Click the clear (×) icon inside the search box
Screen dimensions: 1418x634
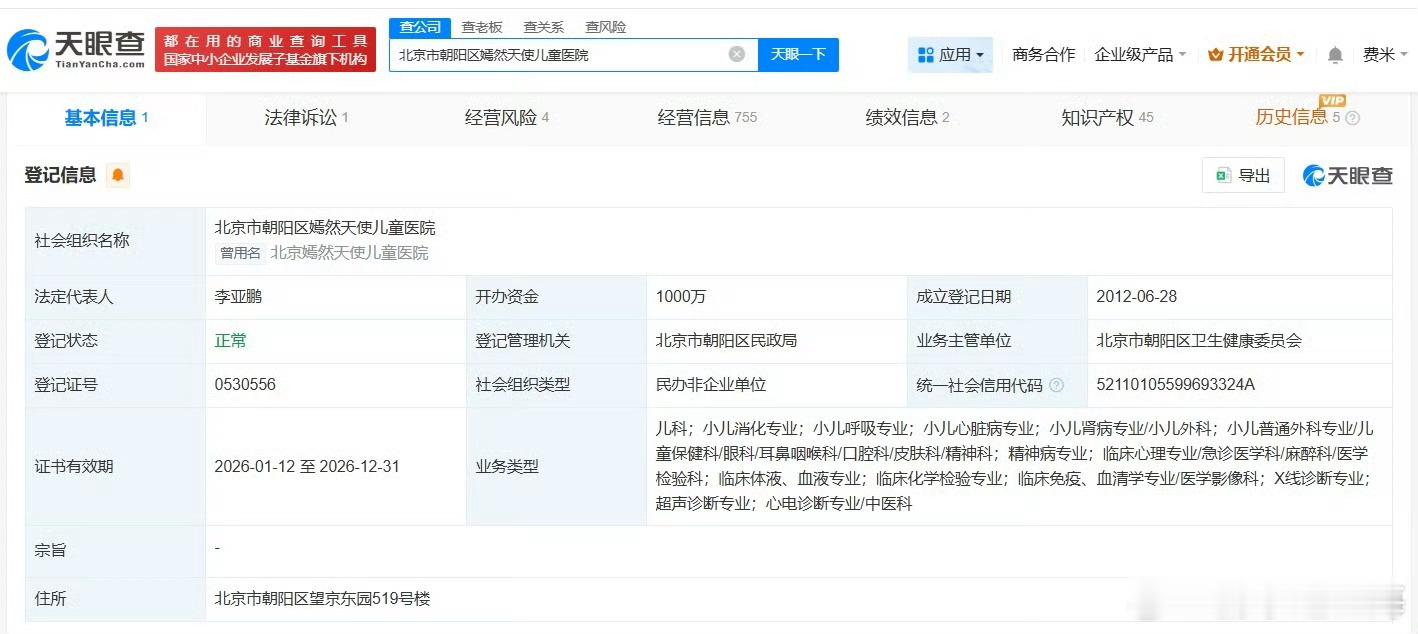click(x=737, y=55)
